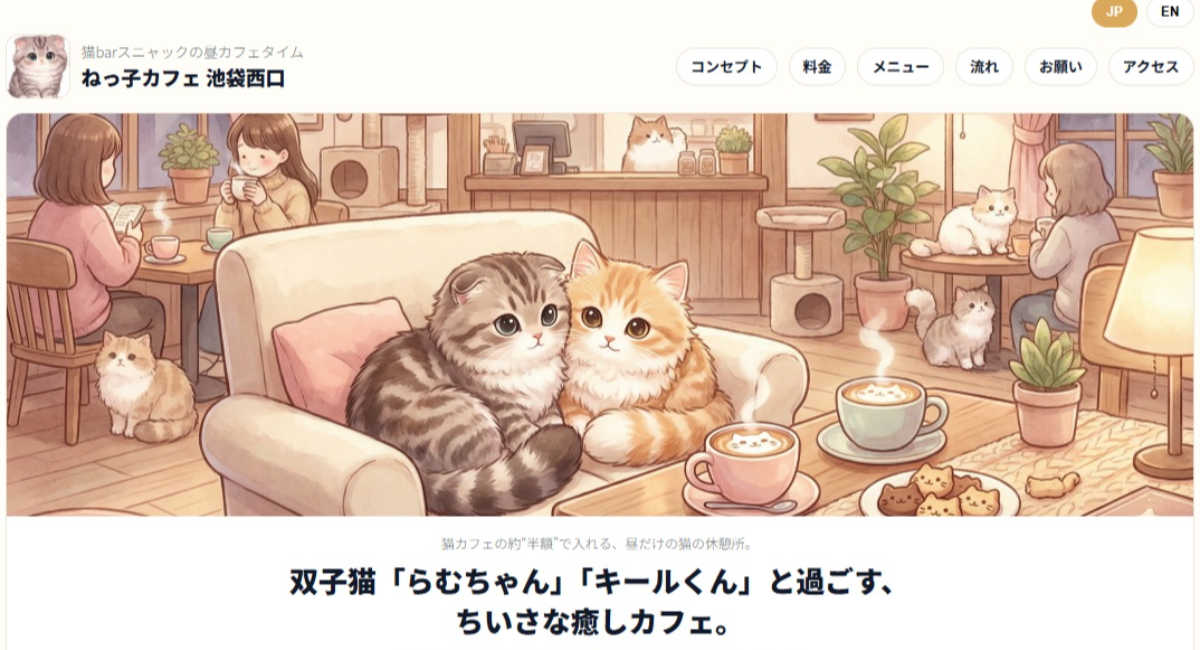Viewport: 1200px width, 650px height.
Task: Open the メニュー nav item
Action: click(901, 67)
